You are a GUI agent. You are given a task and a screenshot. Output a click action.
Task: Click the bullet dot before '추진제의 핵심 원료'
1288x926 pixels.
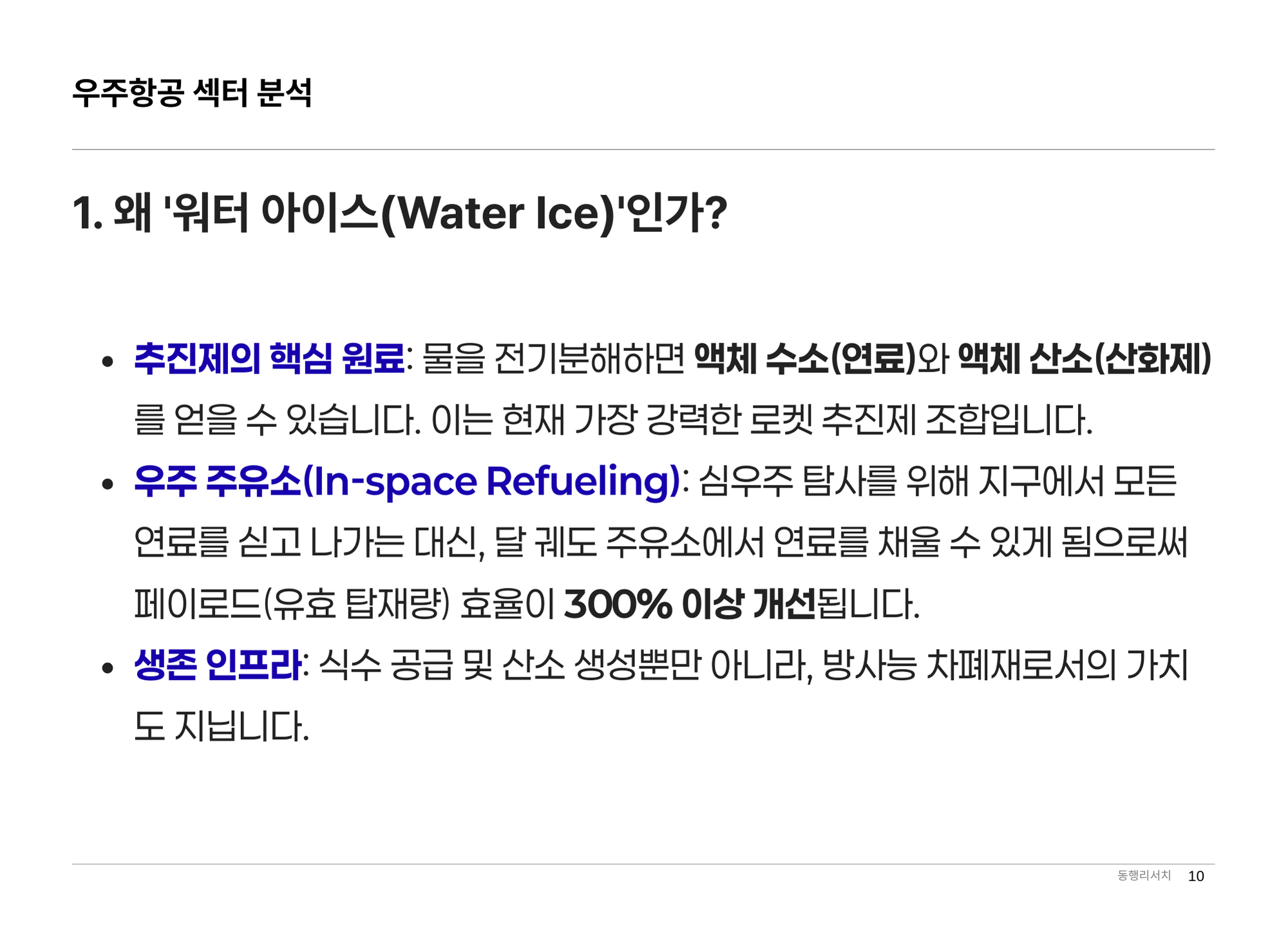(x=108, y=361)
